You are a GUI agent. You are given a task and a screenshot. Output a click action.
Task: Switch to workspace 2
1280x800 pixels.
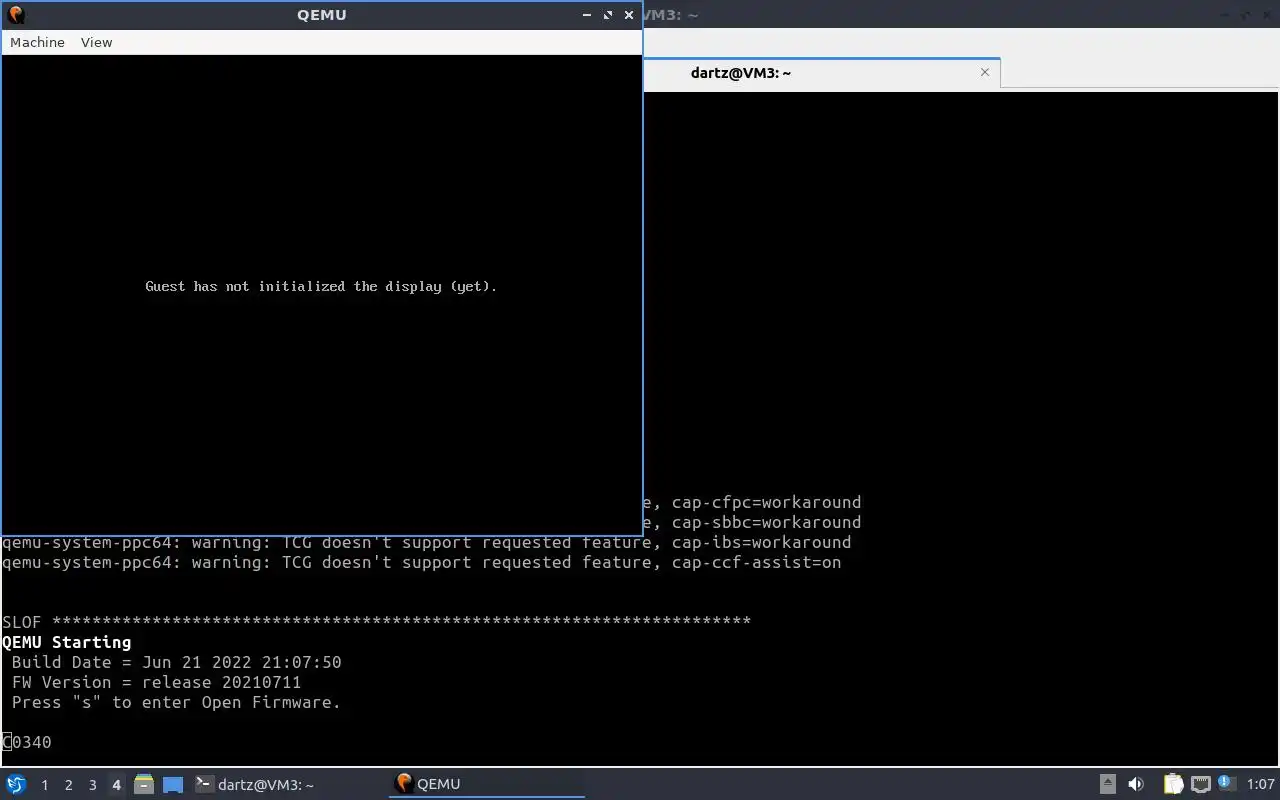click(68, 785)
